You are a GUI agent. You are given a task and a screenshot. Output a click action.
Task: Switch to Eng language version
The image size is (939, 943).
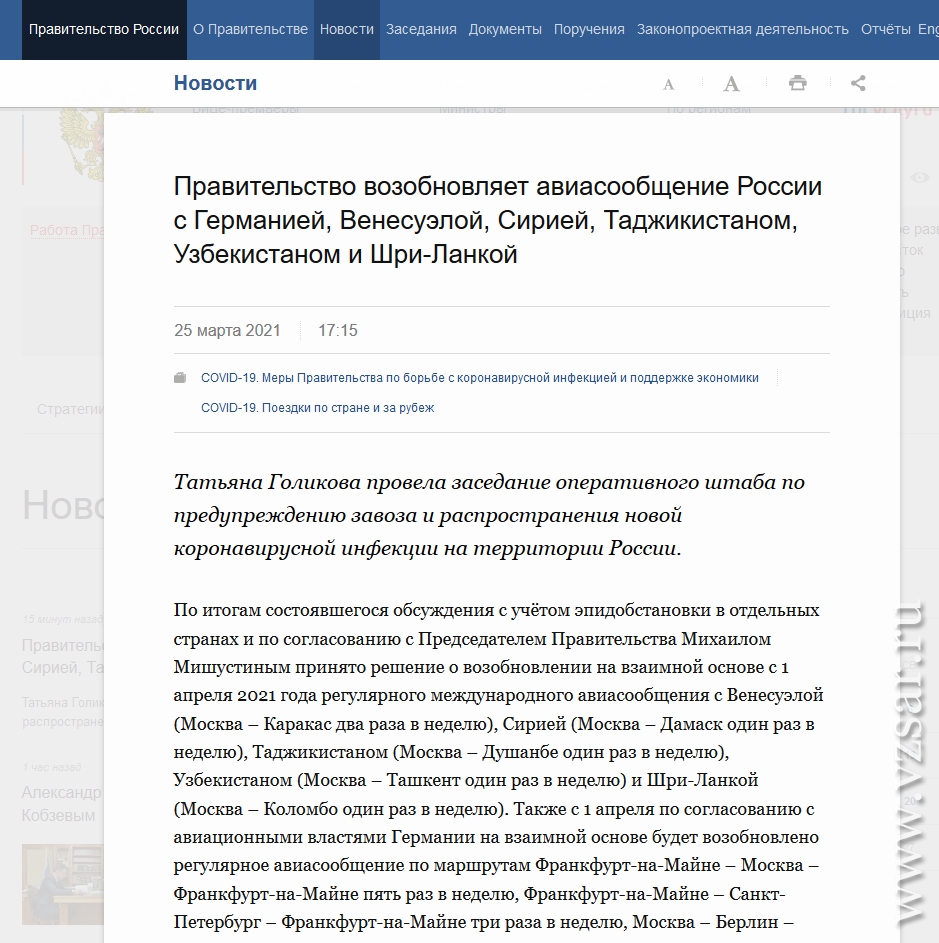coord(928,29)
